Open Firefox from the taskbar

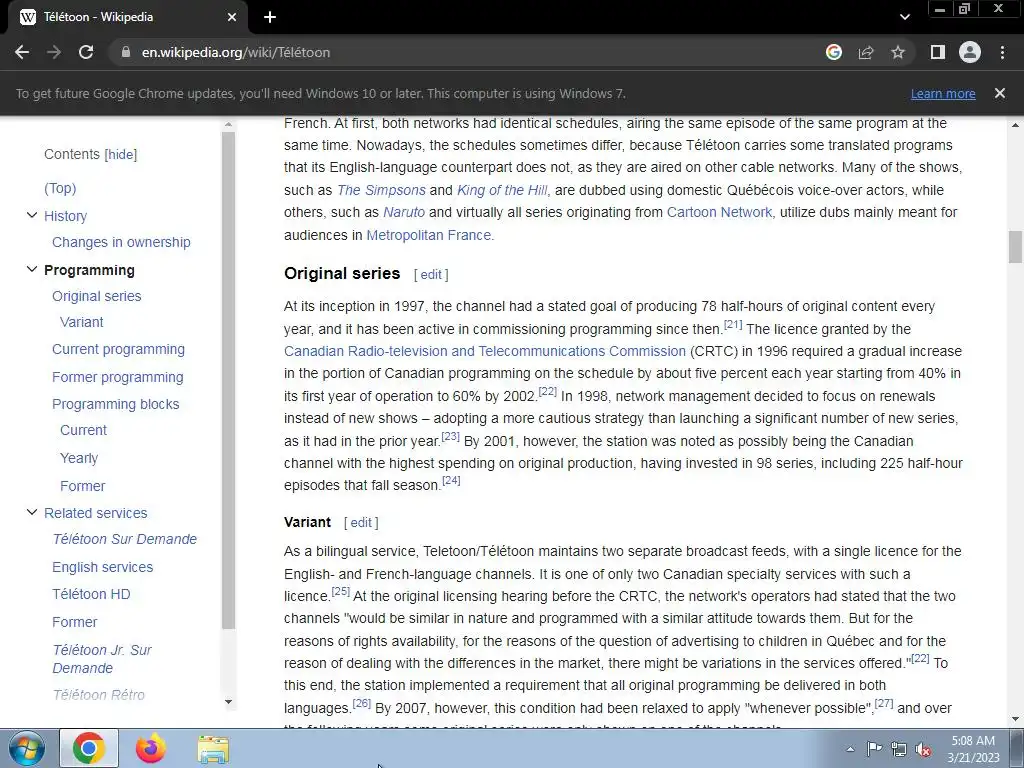click(x=150, y=748)
